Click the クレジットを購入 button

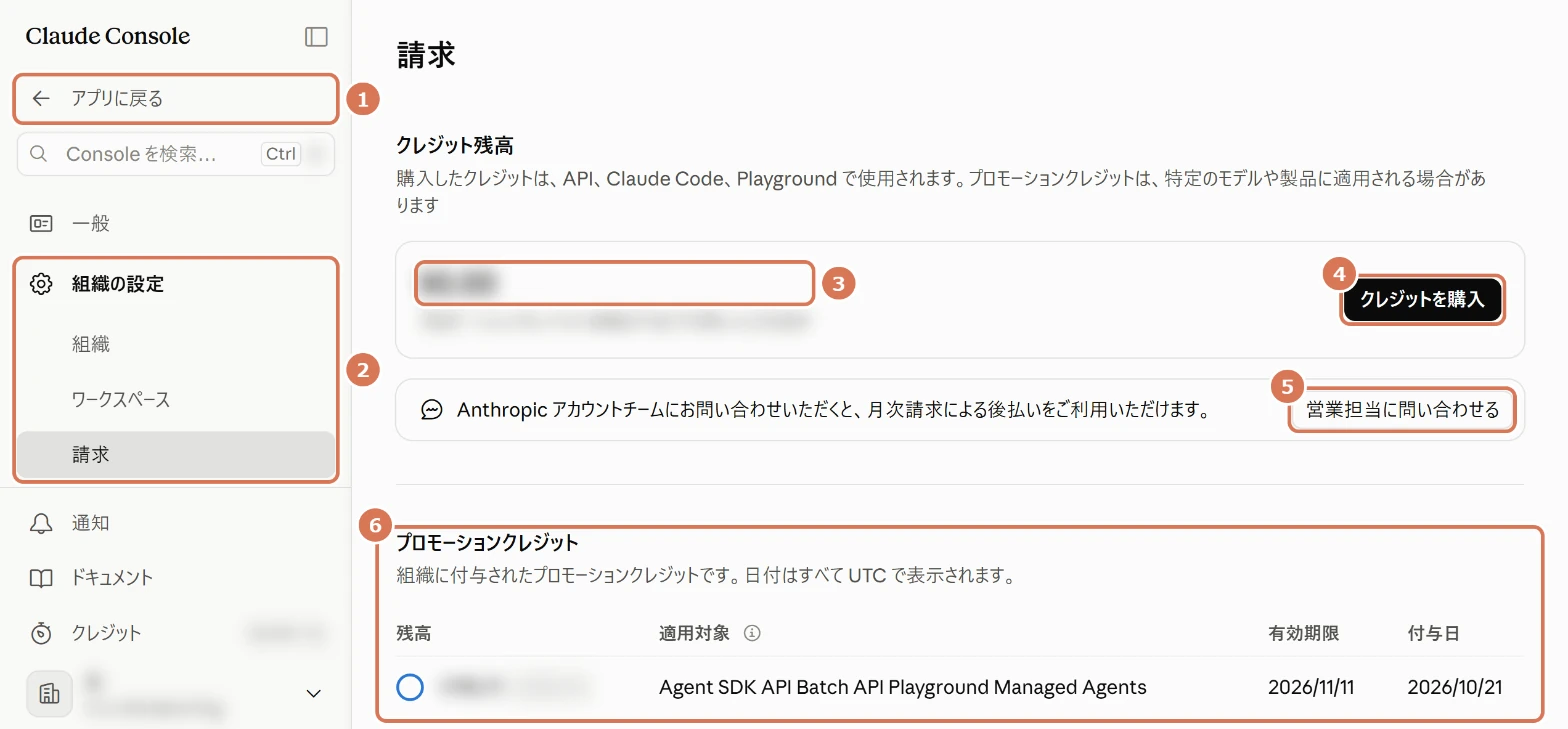tap(1422, 299)
